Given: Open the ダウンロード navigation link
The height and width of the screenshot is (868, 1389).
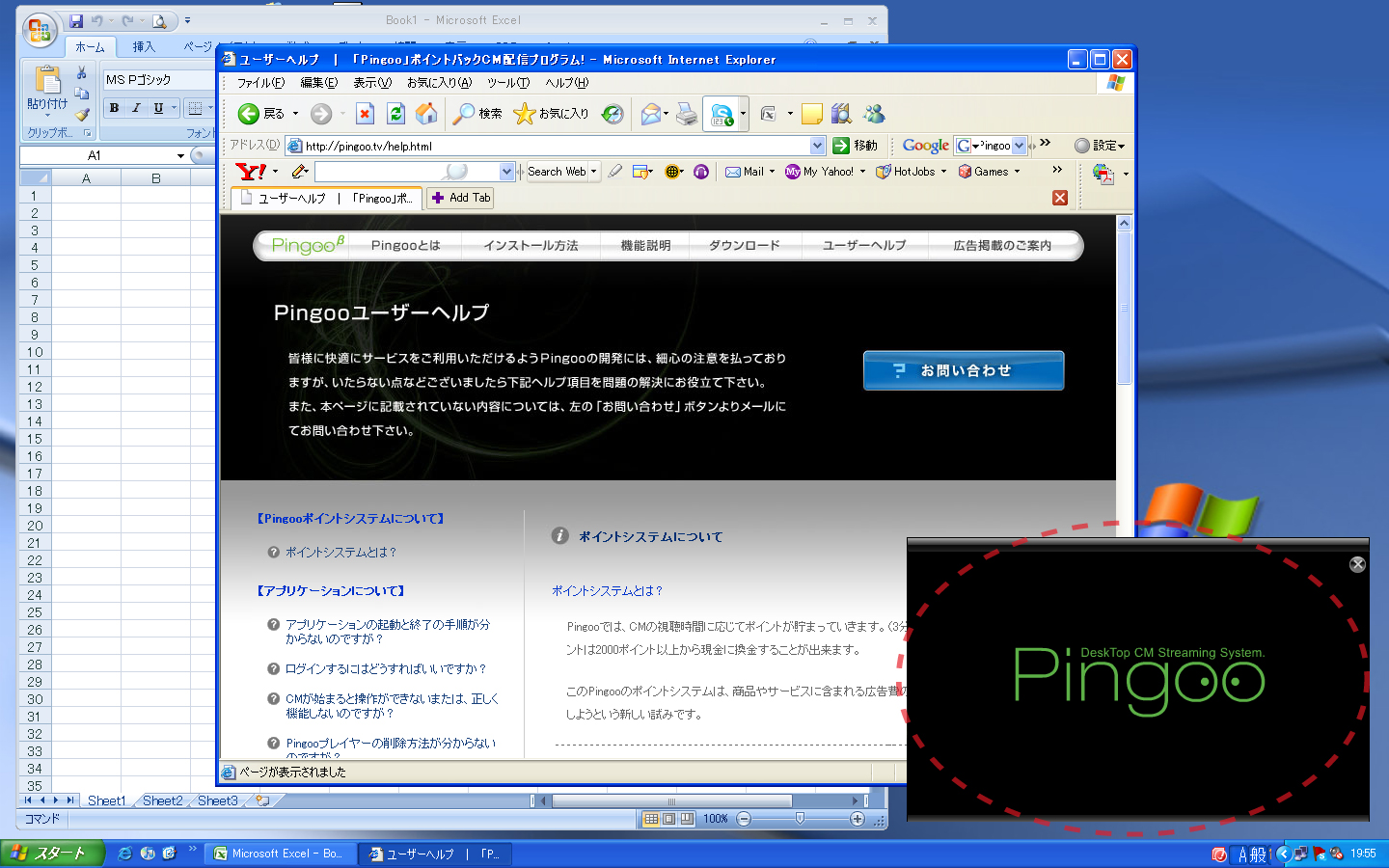Looking at the screenshot, I should click(744, 246).
